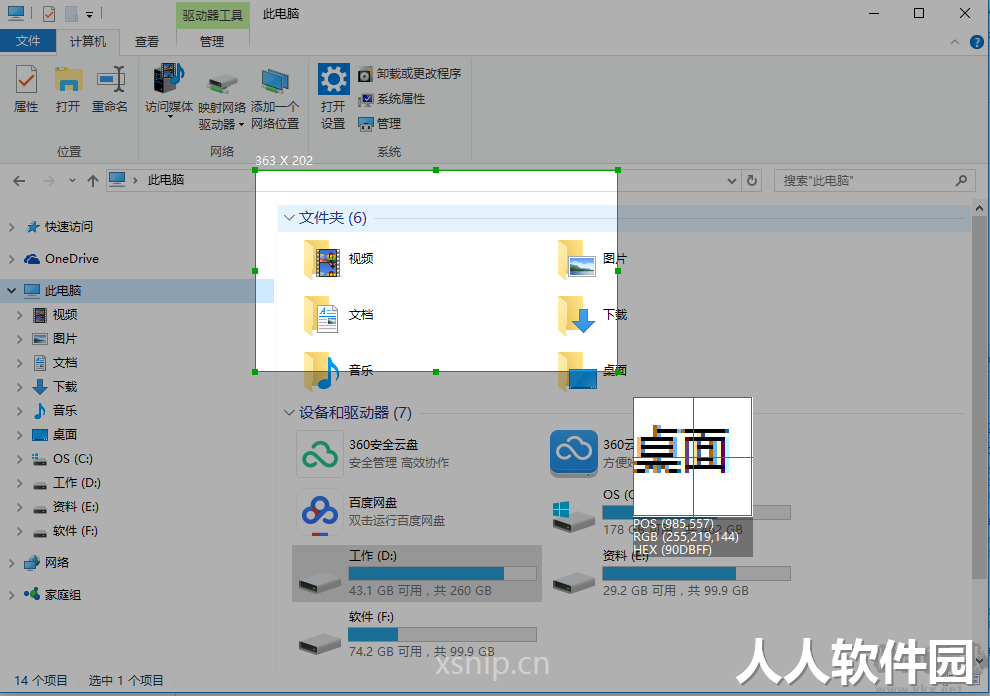The height and width of the screenshot is (696, 990).
Task: Click the Properties quick access toolbar icon
Action: [49, 14]
